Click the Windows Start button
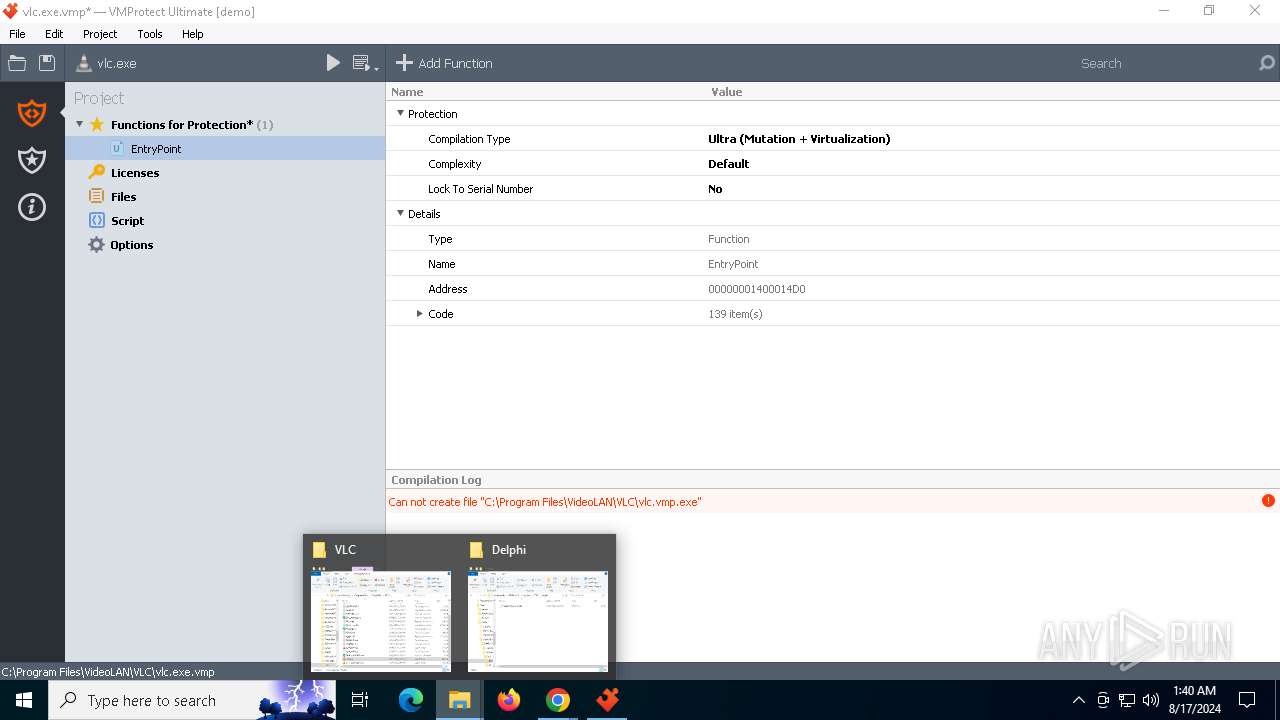This screenshot has height=720, width=1280. 24,700
